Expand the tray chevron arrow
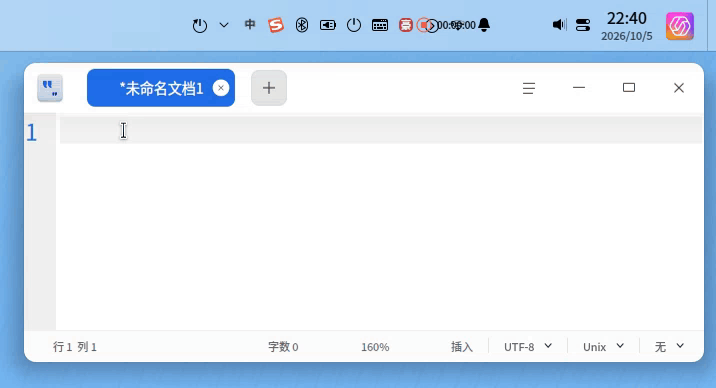716x388 pixels. 224,25
